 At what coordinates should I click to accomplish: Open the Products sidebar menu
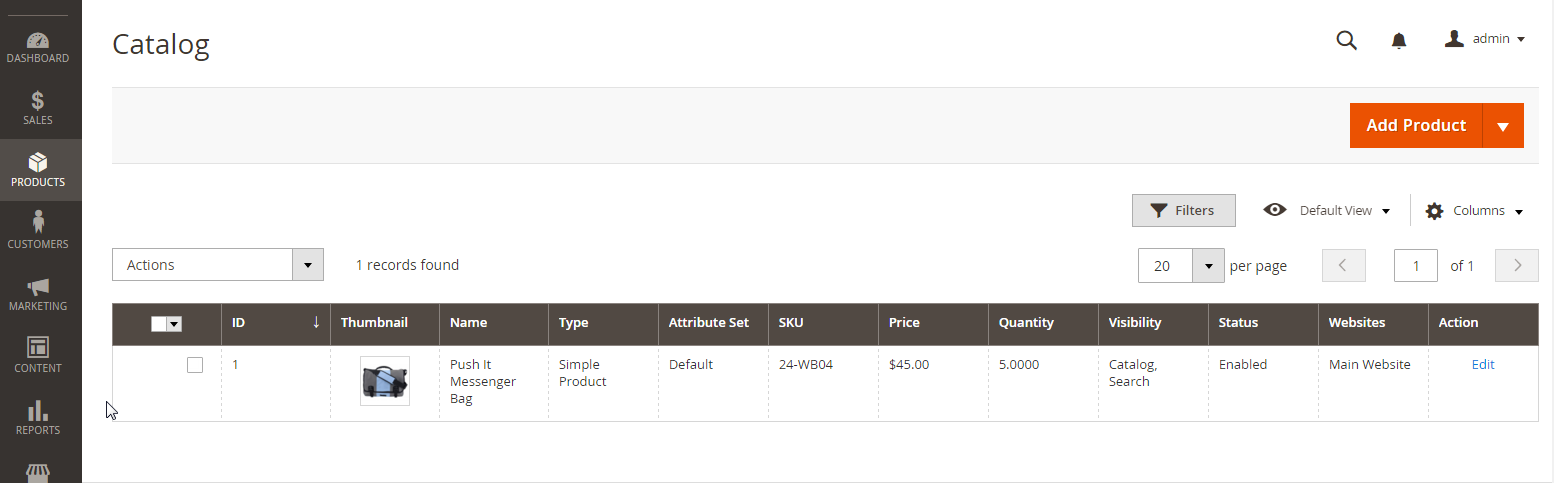tap(40, 170)
